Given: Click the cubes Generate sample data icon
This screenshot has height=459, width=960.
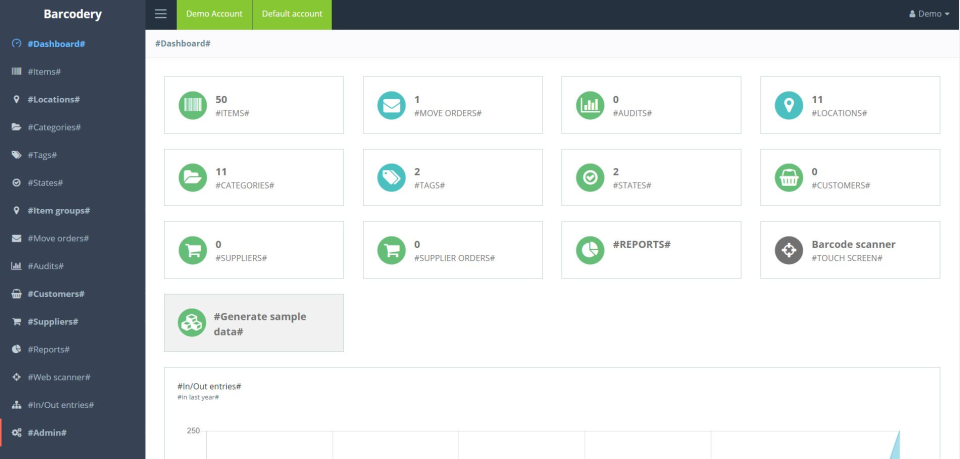Looking at the screenshot, I should pyautogui.click(x=192, y=323).
